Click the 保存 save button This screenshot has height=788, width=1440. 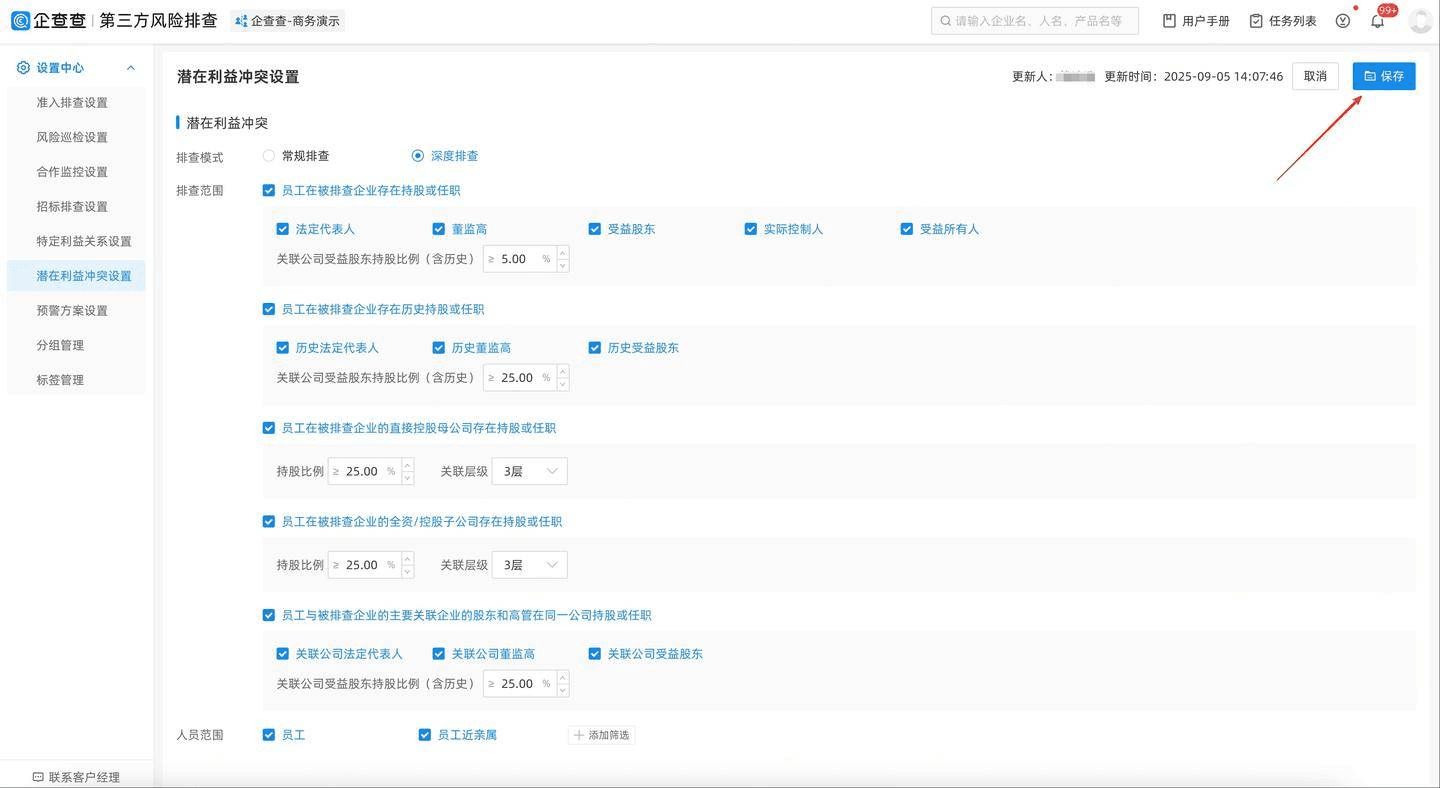tap(1384, 76)
